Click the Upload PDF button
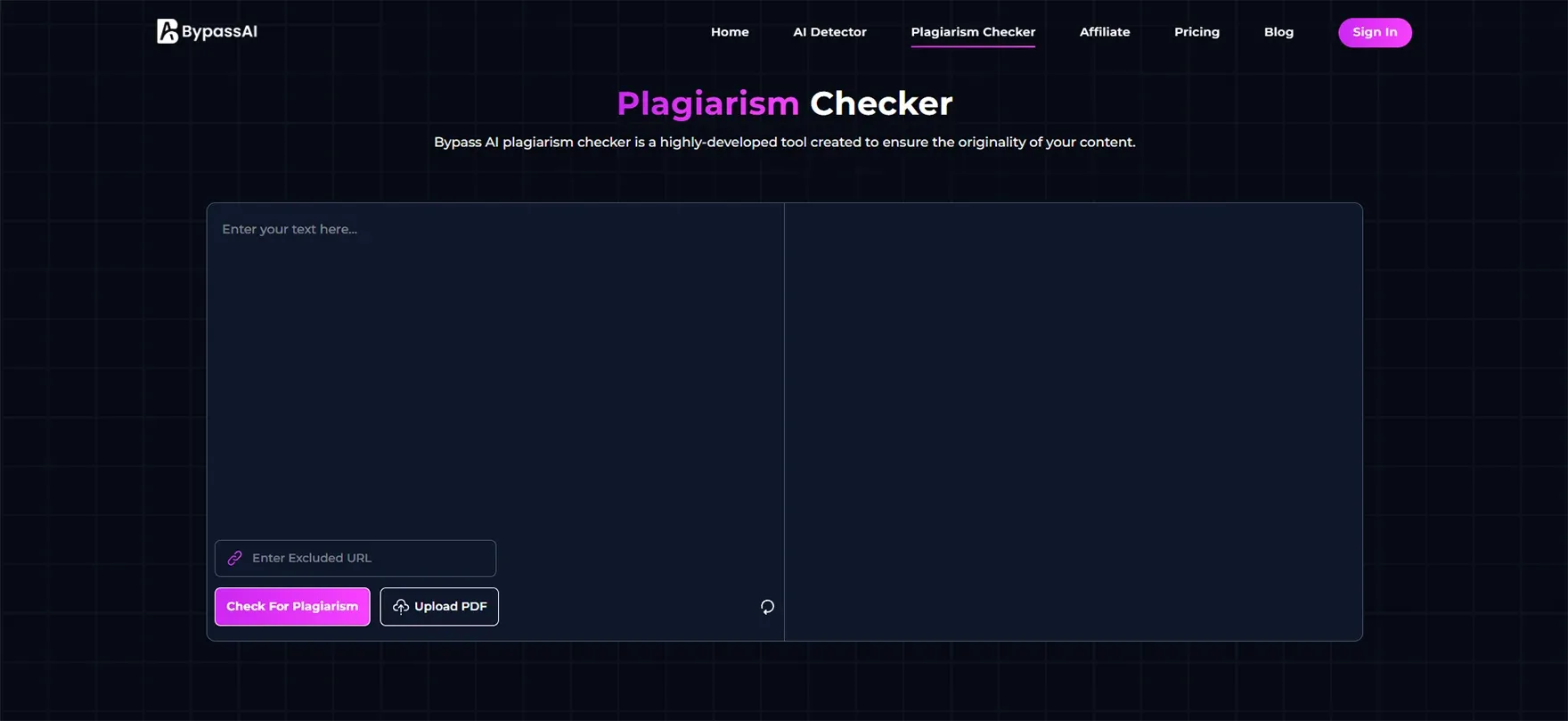The height and width of the screenshot is (721, 1568). coord(439,606)
